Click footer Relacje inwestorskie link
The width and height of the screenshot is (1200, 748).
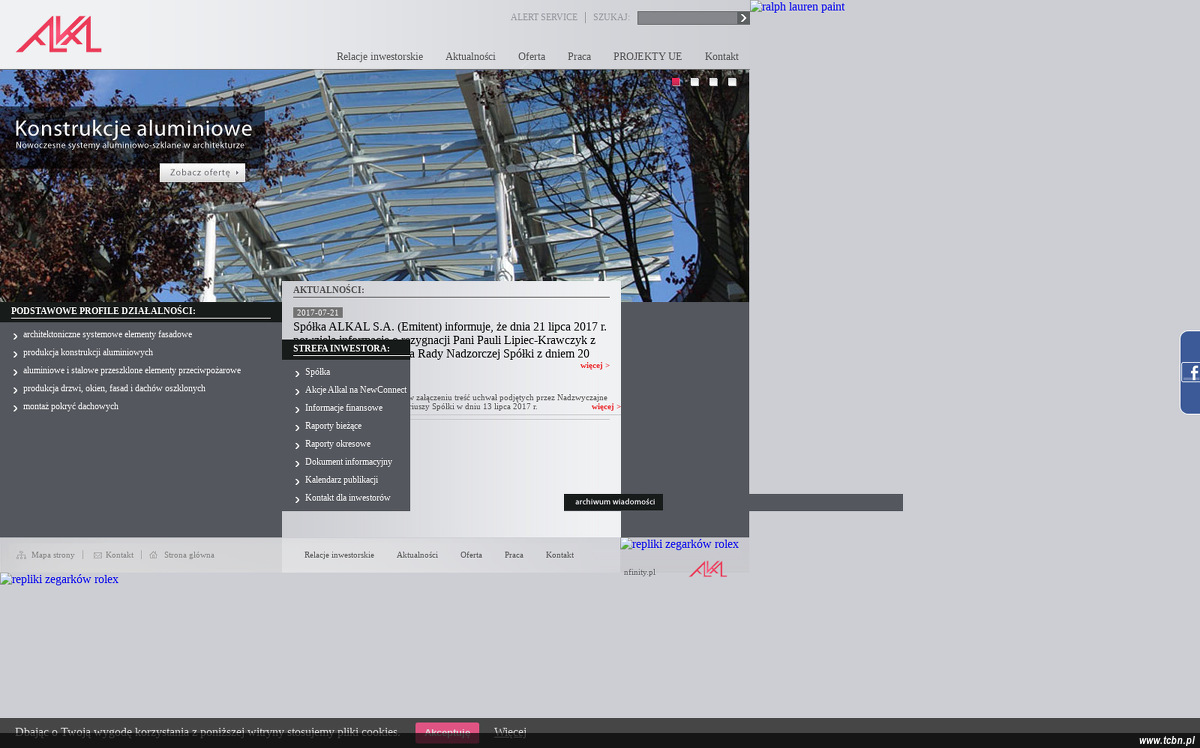(x=339, y=555)
